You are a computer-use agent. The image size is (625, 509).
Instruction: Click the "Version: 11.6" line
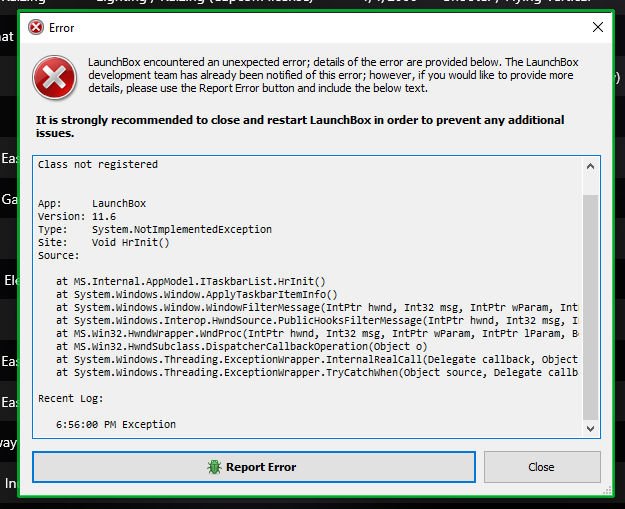click(x=77, y=216)
